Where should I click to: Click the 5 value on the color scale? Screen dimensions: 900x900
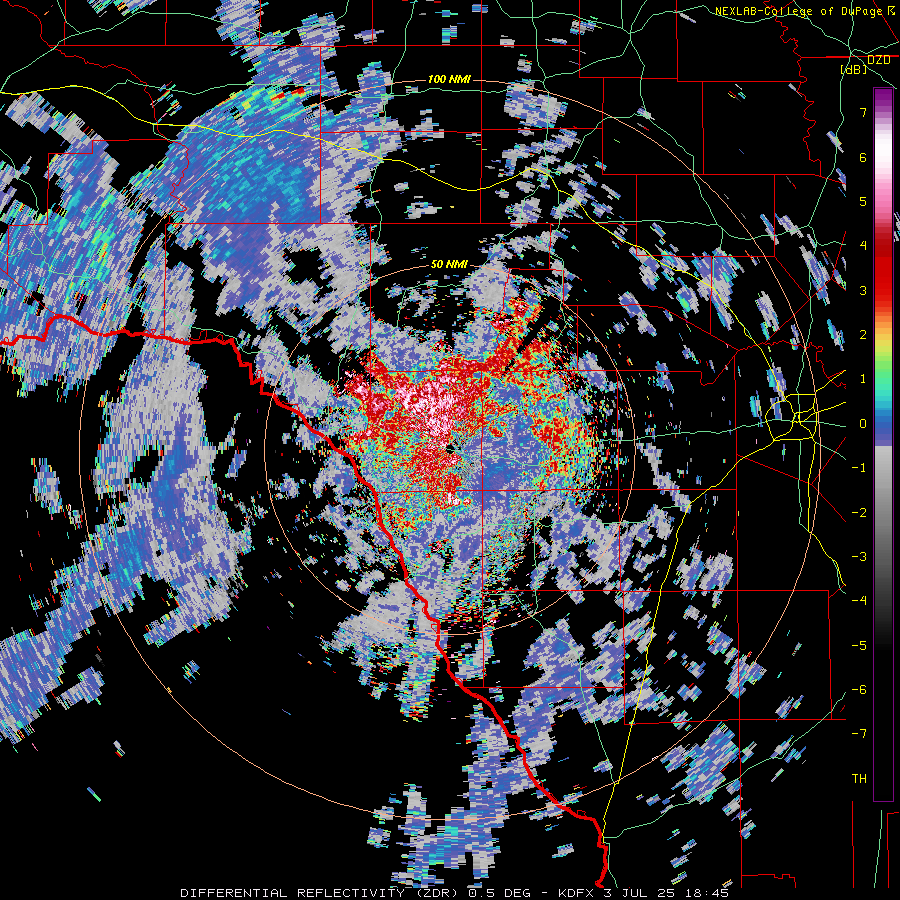[x=863, y=201]
